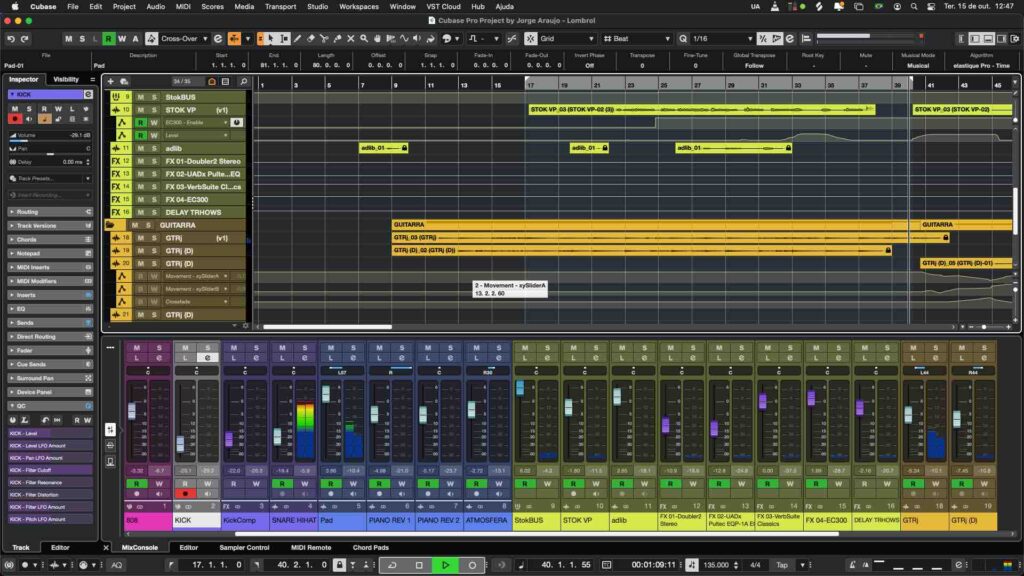Open the Grid snap type dropdown
This screenshot has height=576, width=1024.
(x=566, y=39)
